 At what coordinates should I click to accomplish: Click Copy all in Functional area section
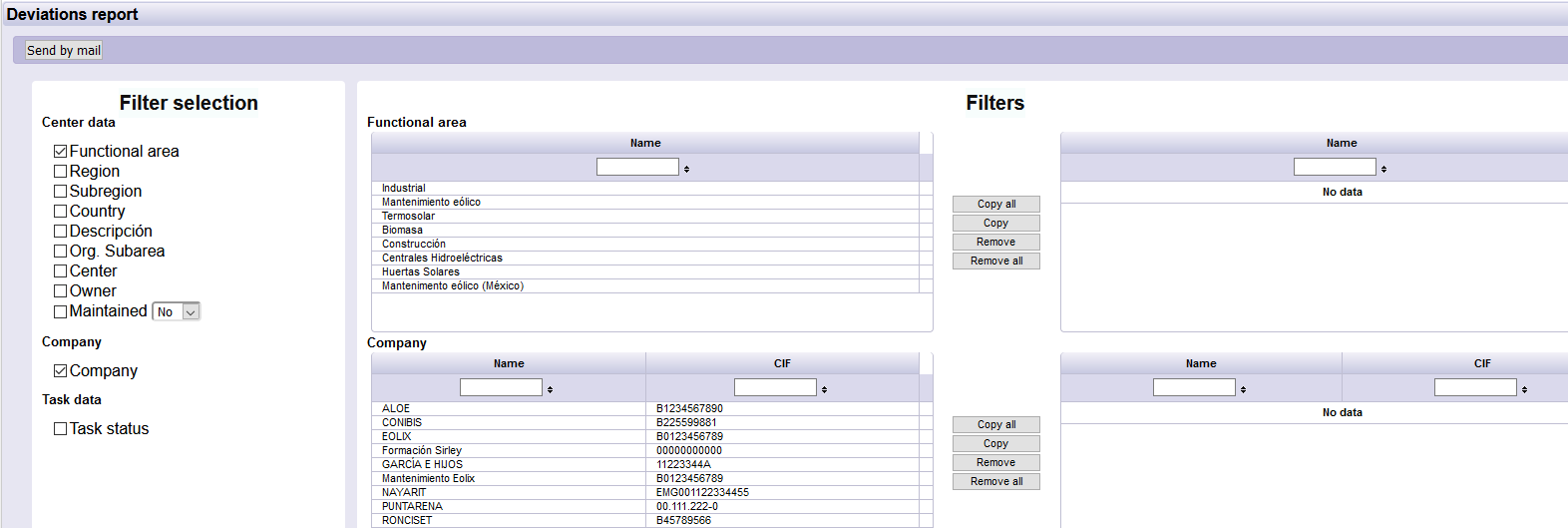click(x=995, y=204)
